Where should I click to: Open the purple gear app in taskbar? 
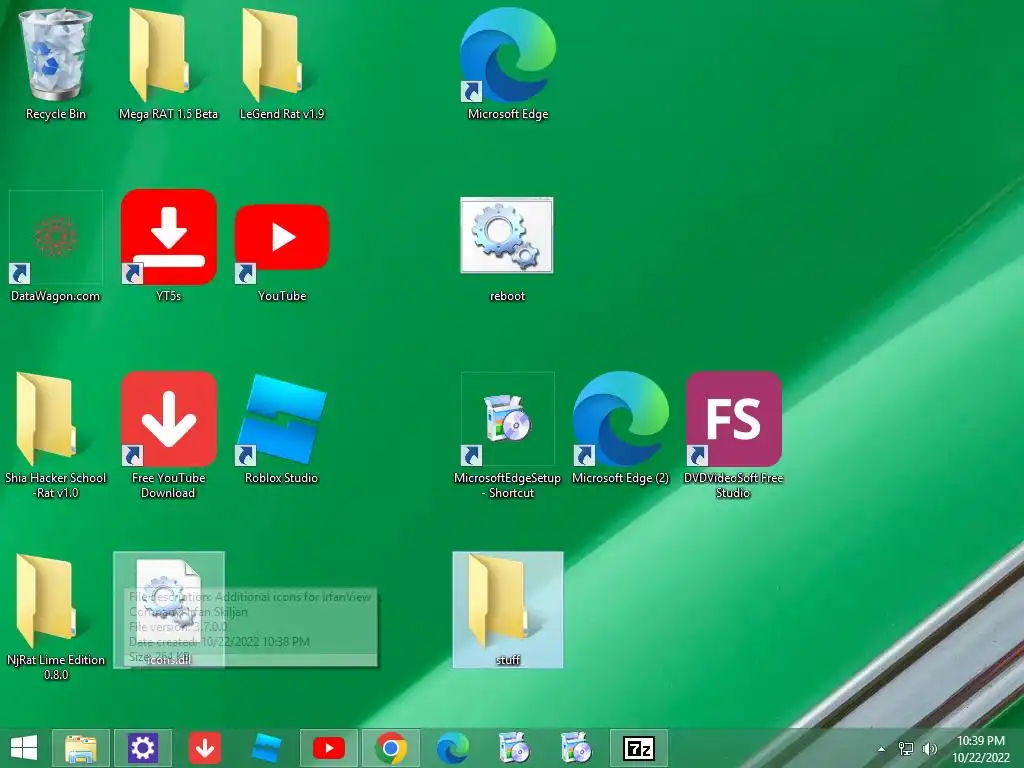pos(142,748)
